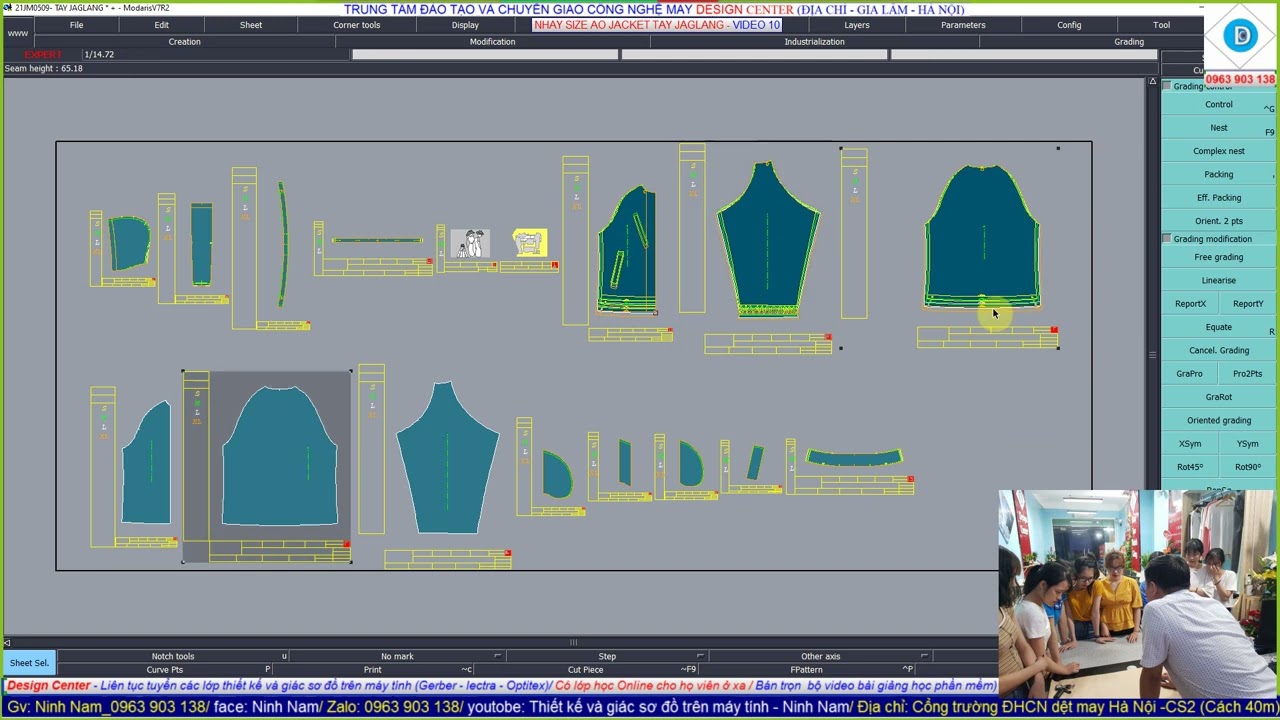Select the yellow label image sheet
The image size is (1280, 720).
pyautogui.click(x=529, y=242)
